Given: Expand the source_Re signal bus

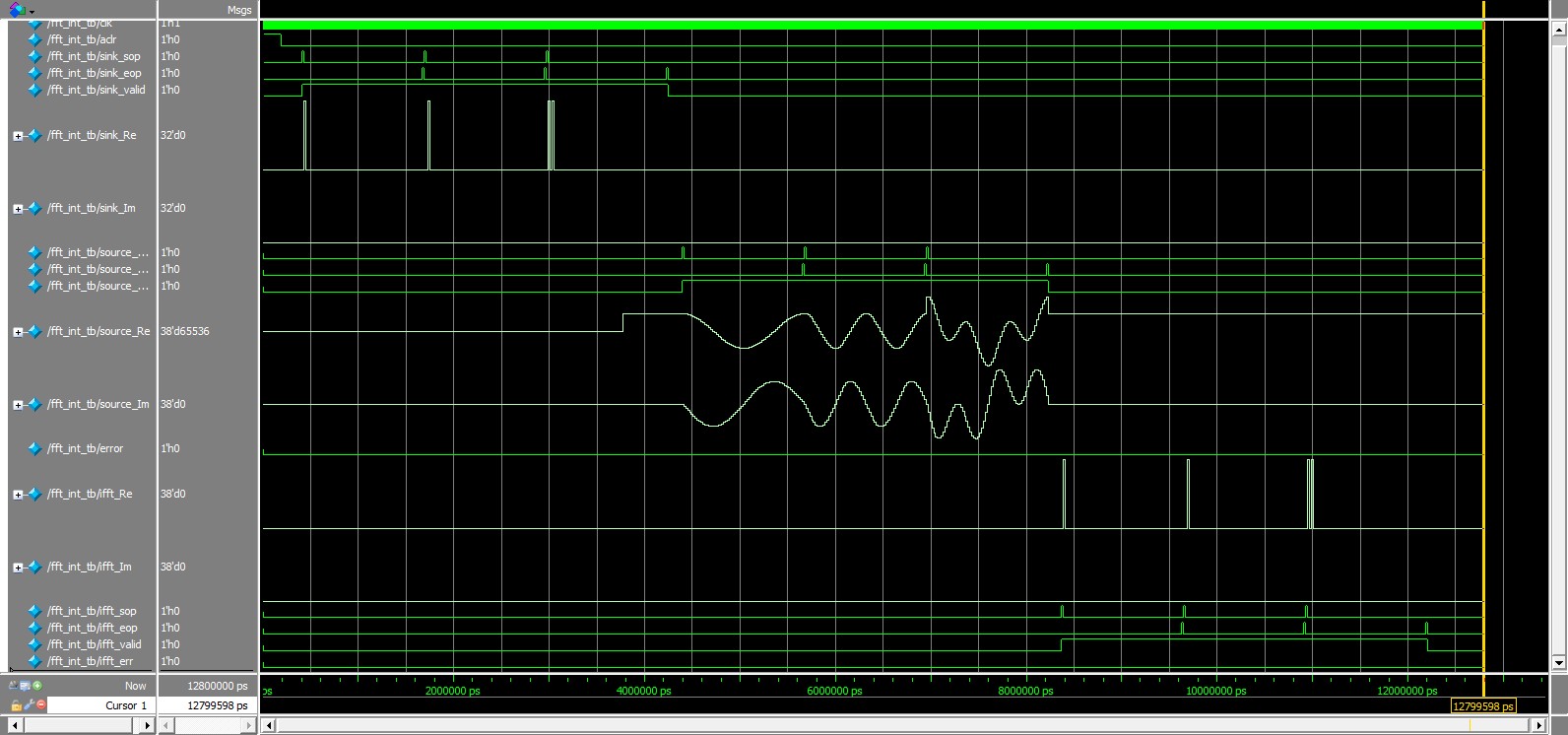Looking at the screenshot, I should coord(18,332).
